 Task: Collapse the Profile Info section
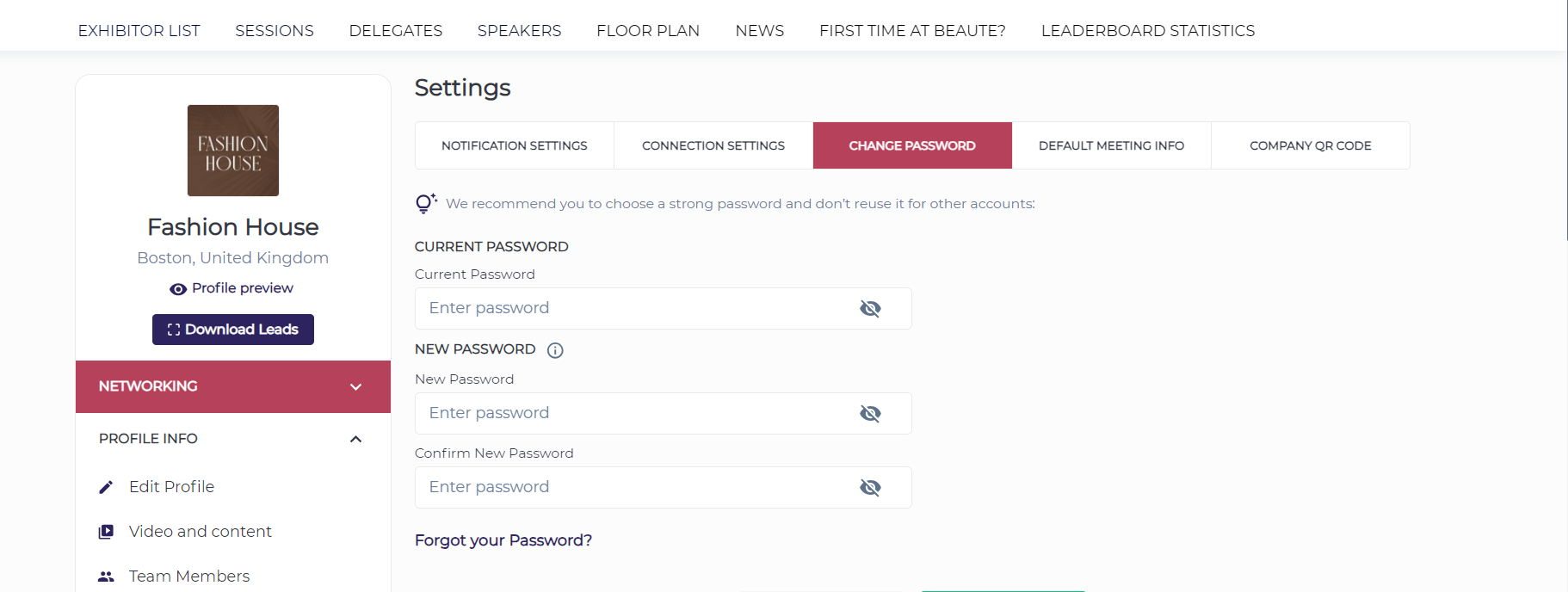coord(355,440)
